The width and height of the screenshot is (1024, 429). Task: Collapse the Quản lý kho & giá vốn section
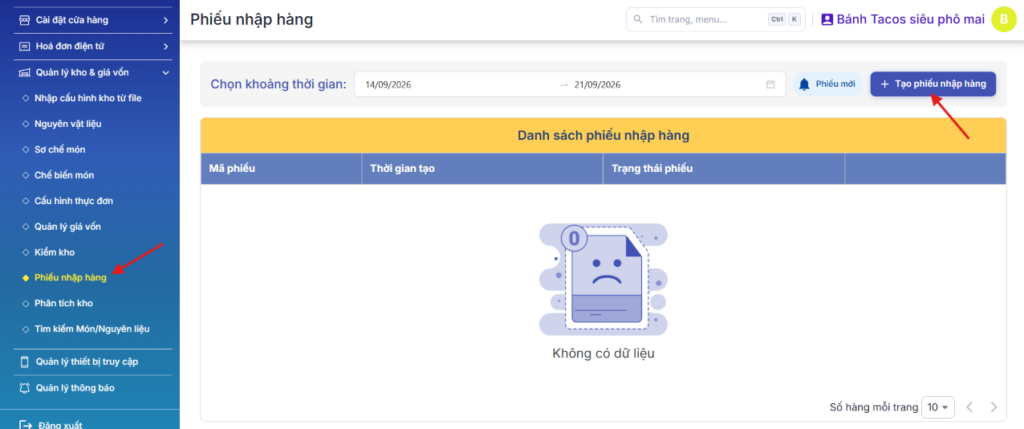166,72
